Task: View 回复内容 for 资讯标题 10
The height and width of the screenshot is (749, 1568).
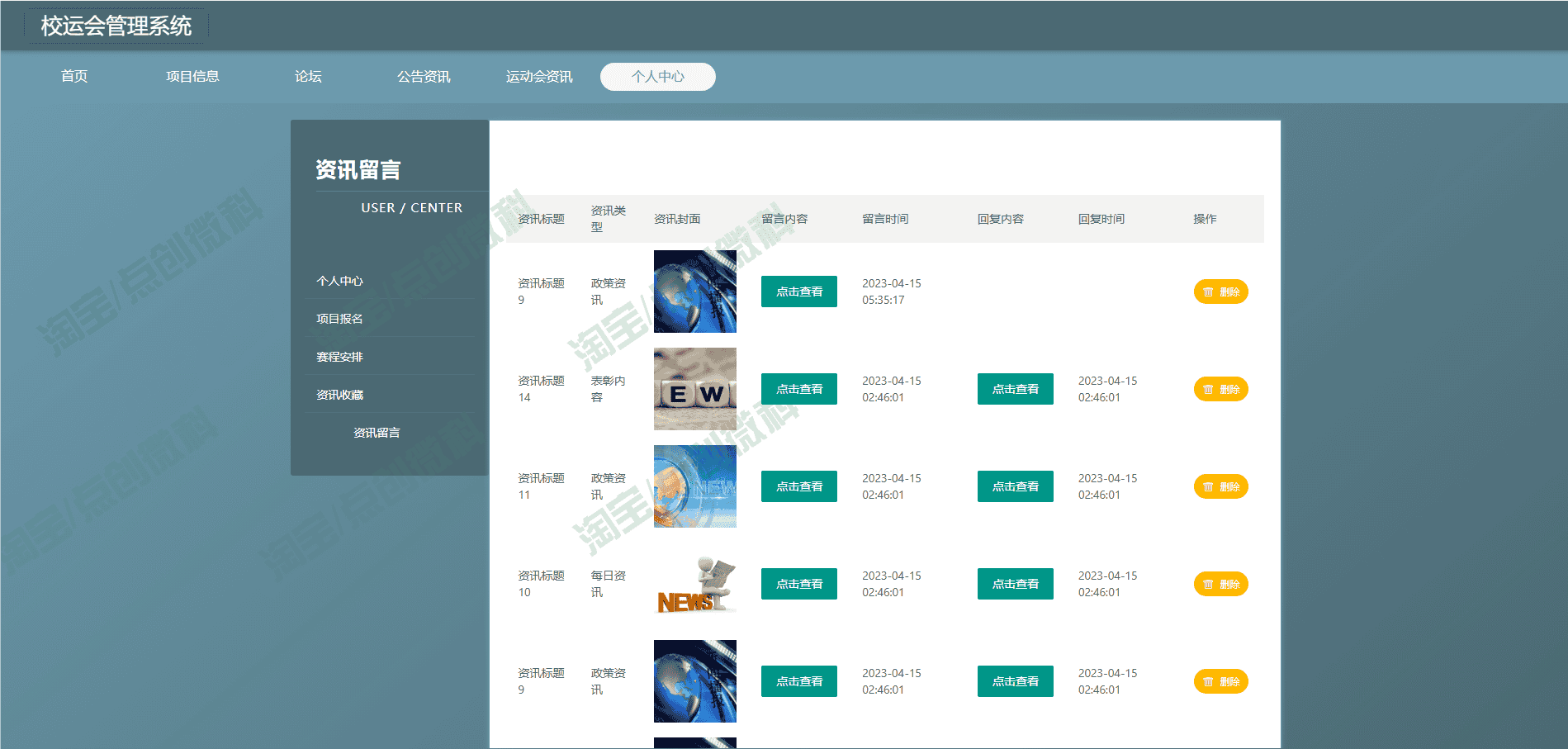Action: [1016, 584]
